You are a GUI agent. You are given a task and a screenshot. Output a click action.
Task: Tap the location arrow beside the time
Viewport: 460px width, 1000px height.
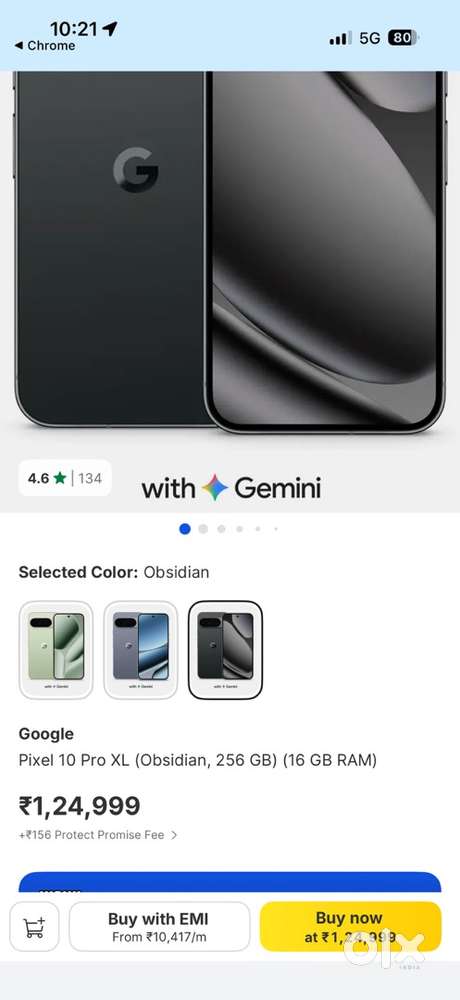(110, 28)
